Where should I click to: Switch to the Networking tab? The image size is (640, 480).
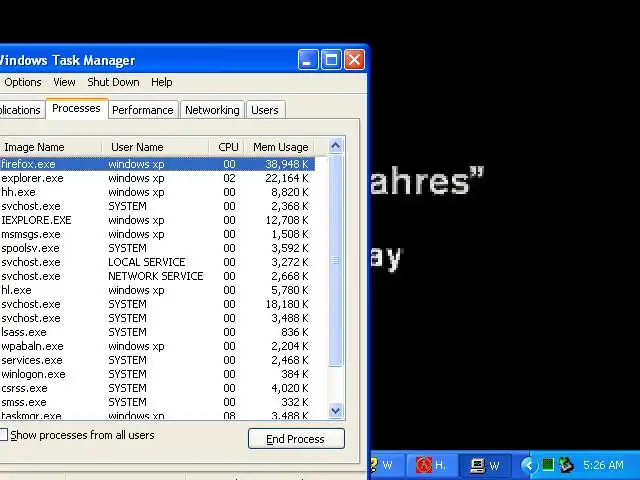pos(212,110)
